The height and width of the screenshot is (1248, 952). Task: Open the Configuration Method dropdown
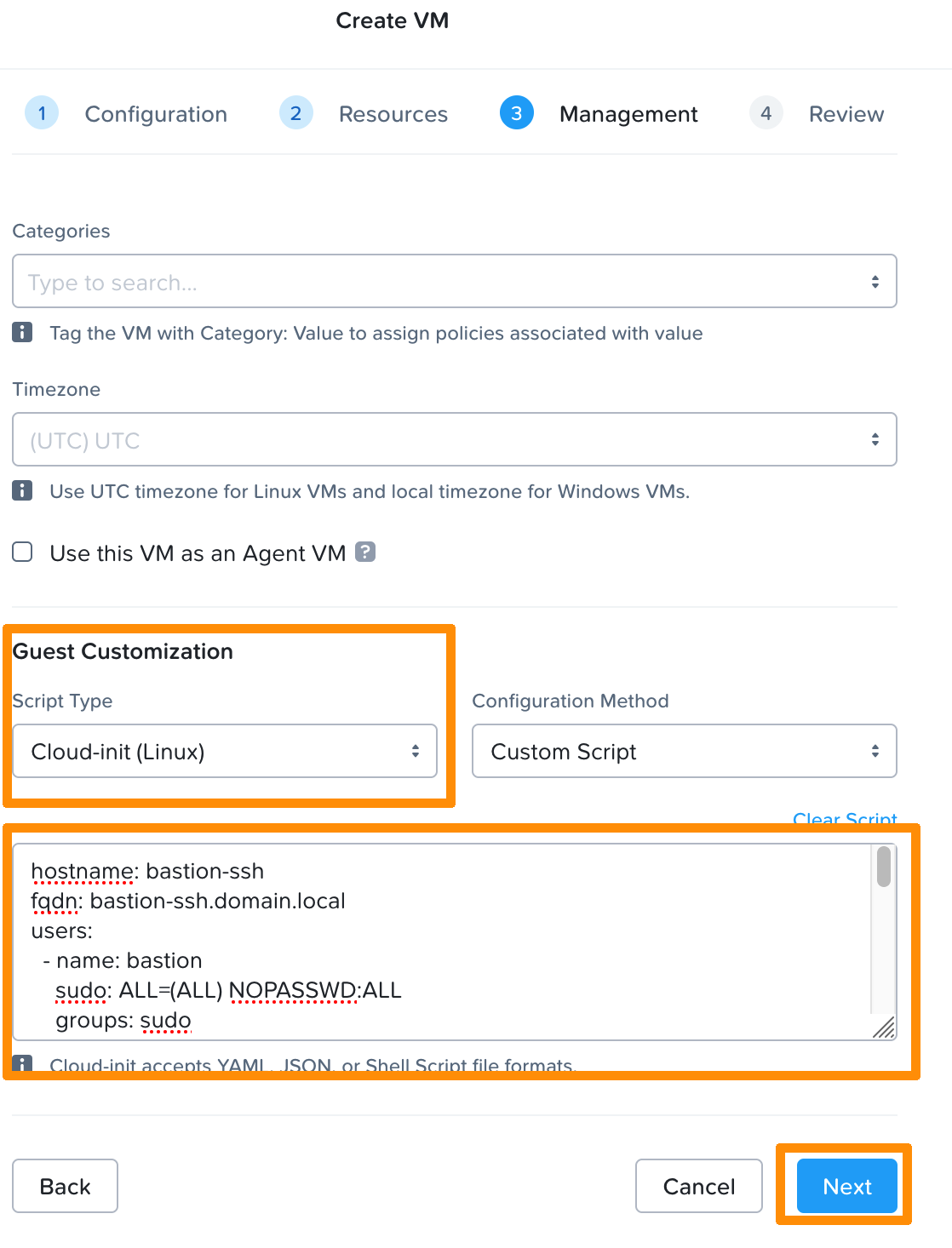[684, 751]
